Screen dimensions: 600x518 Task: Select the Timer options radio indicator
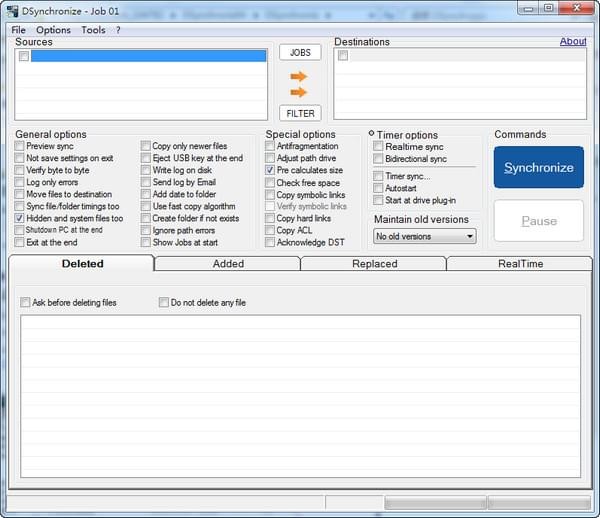(x=371, y=134)
